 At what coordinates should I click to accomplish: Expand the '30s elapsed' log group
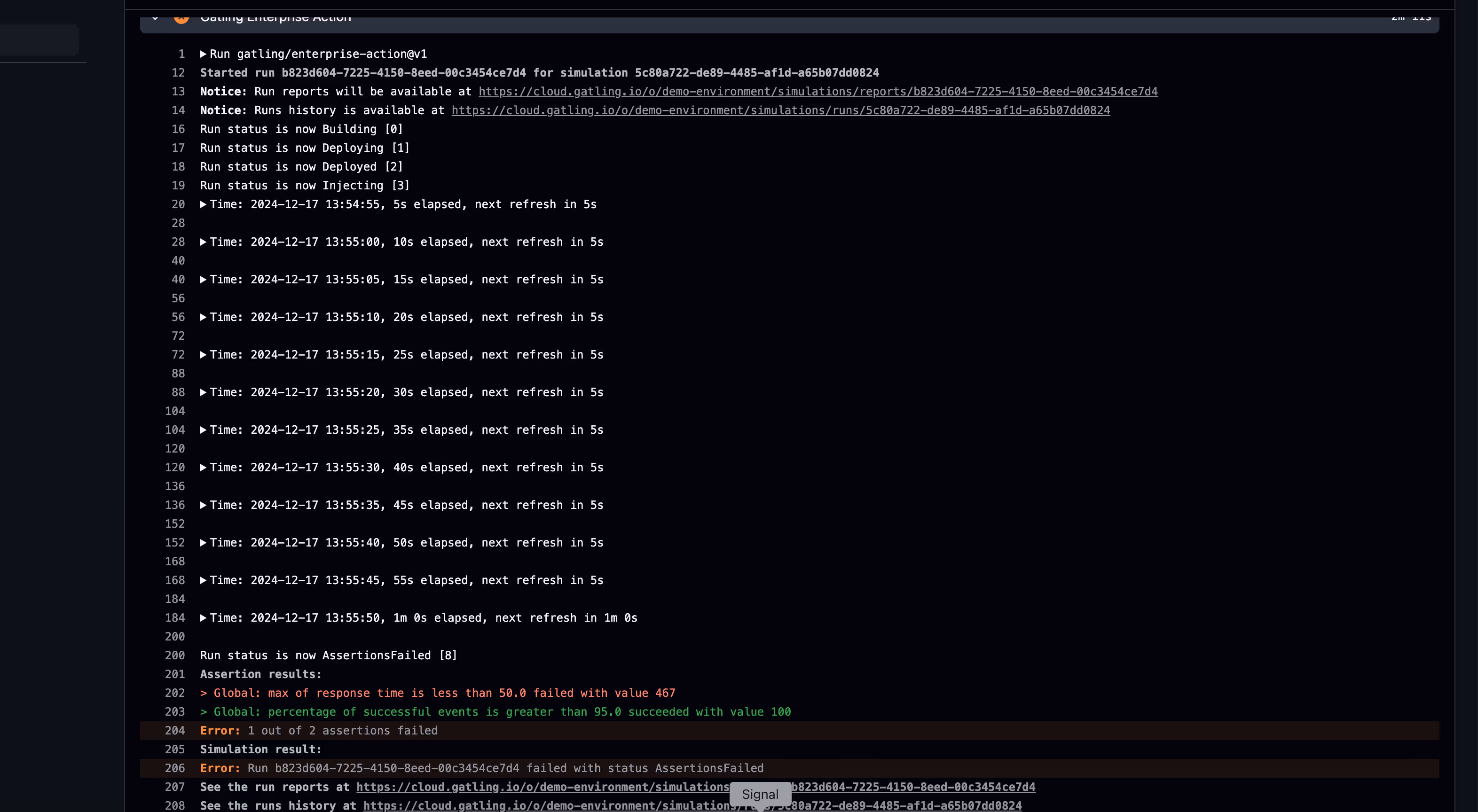(x=203, y=392)
